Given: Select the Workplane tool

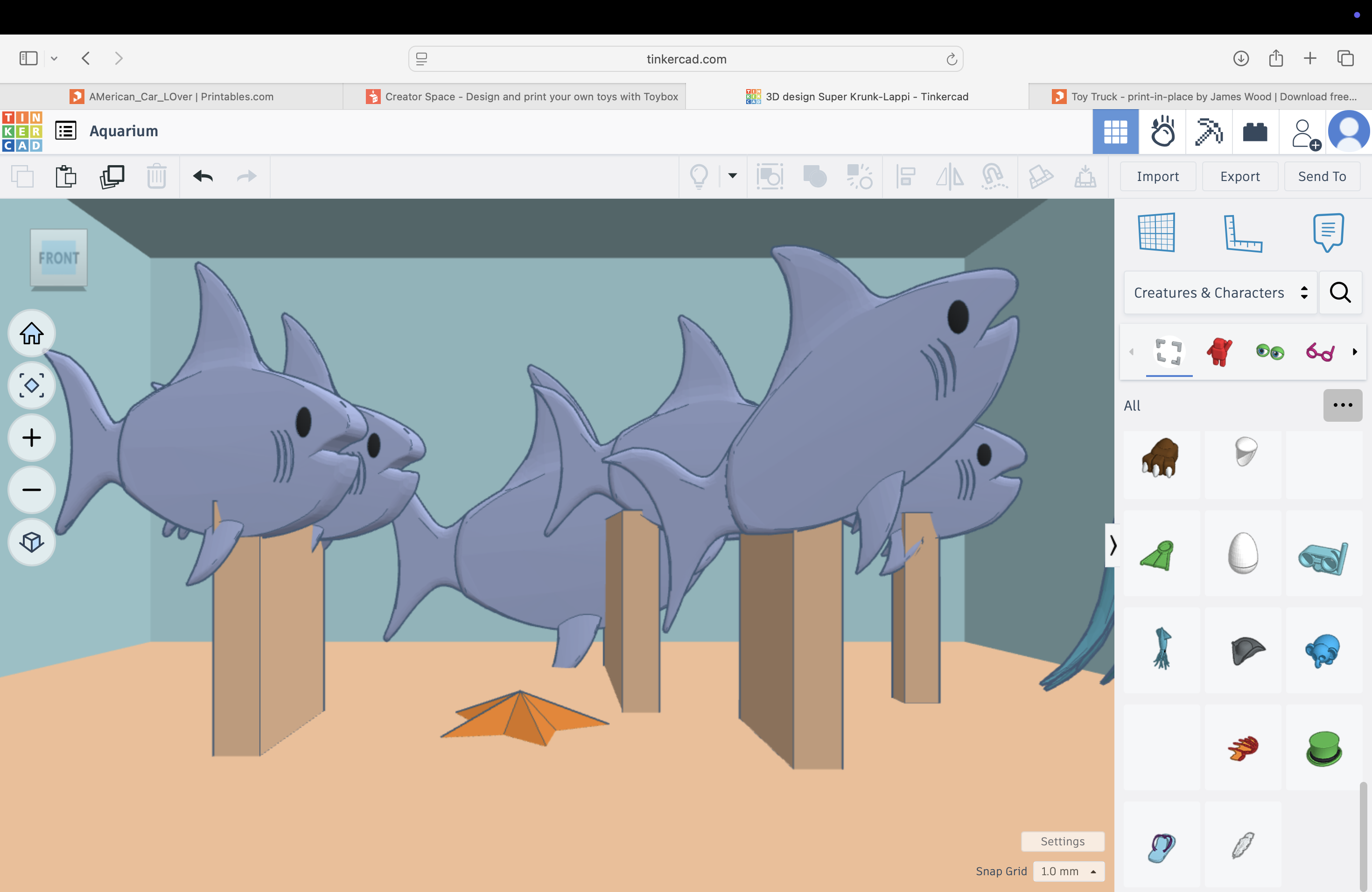Looking at the screenshot, I should 1156,232.
